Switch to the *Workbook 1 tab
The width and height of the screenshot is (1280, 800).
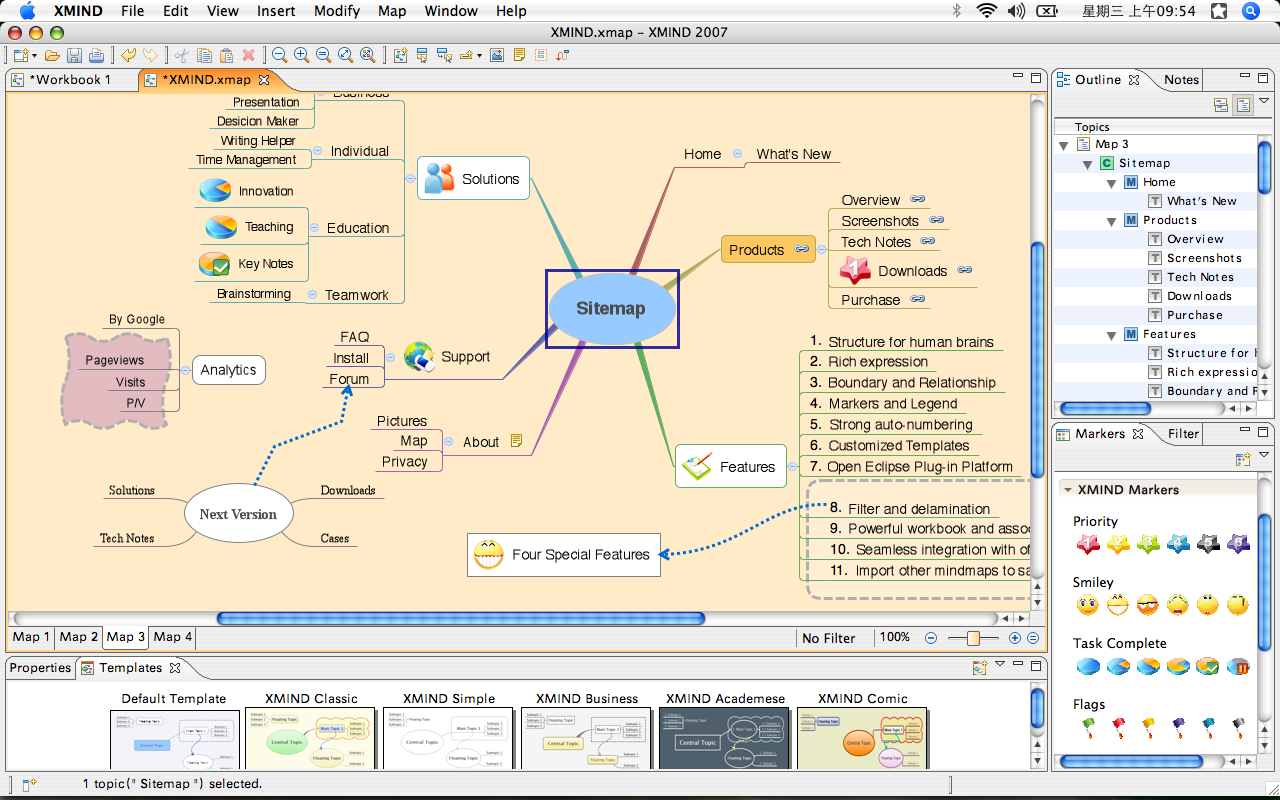70,79
